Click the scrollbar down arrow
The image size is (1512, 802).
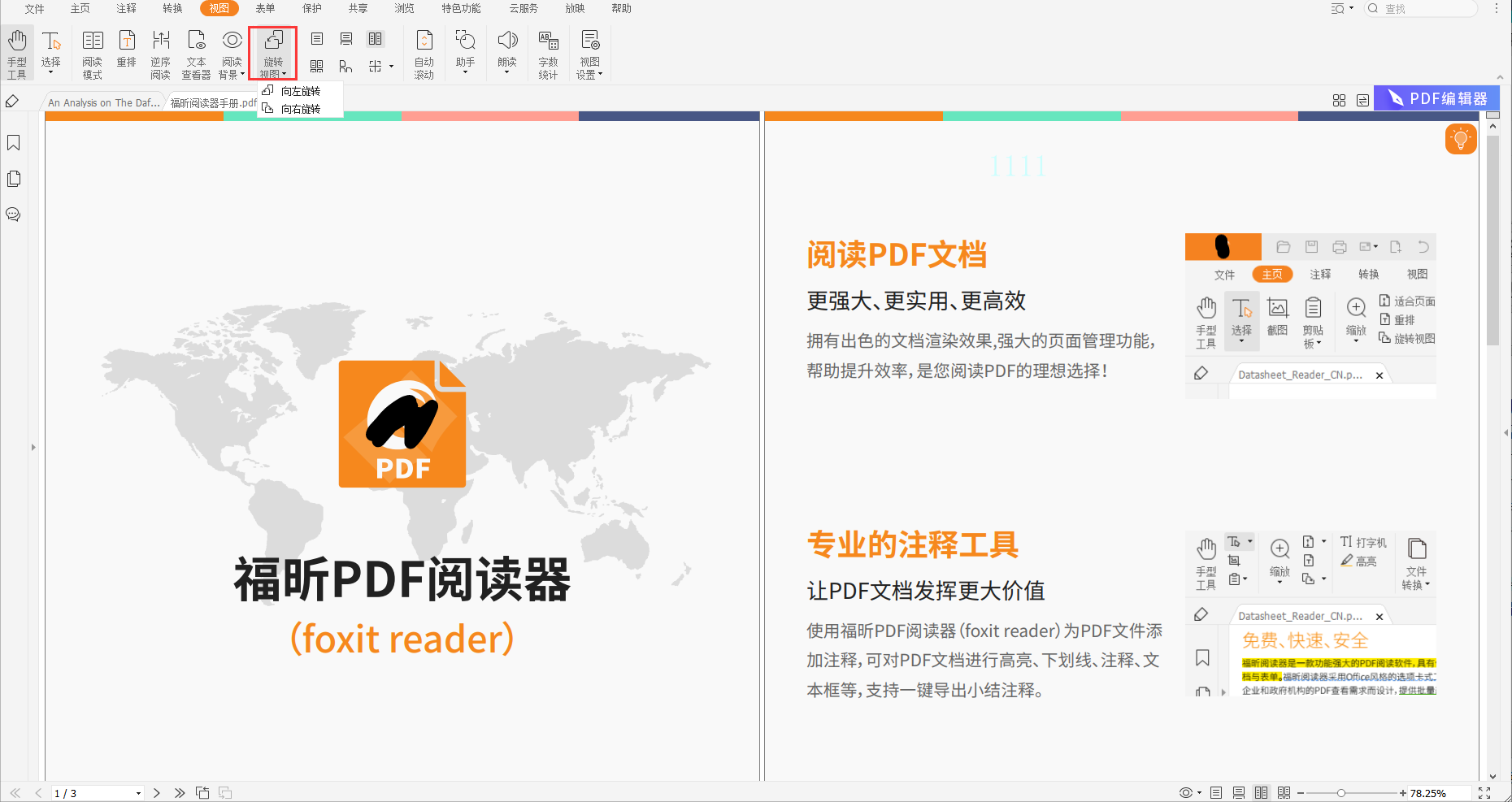[1492, 776]
